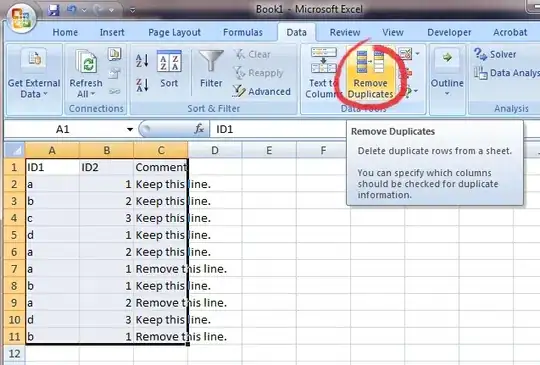The image size is (540, 365).
Task: Click the Office button logo
Action: click(x=21, y=18)
